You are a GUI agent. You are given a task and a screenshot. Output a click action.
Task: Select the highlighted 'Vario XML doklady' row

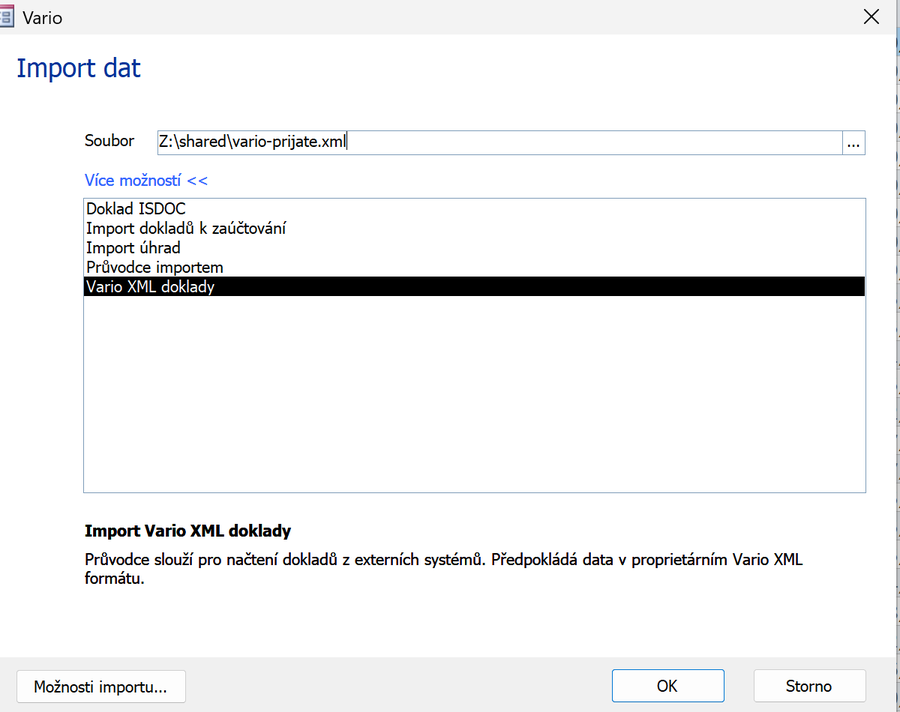pos(474,287)
